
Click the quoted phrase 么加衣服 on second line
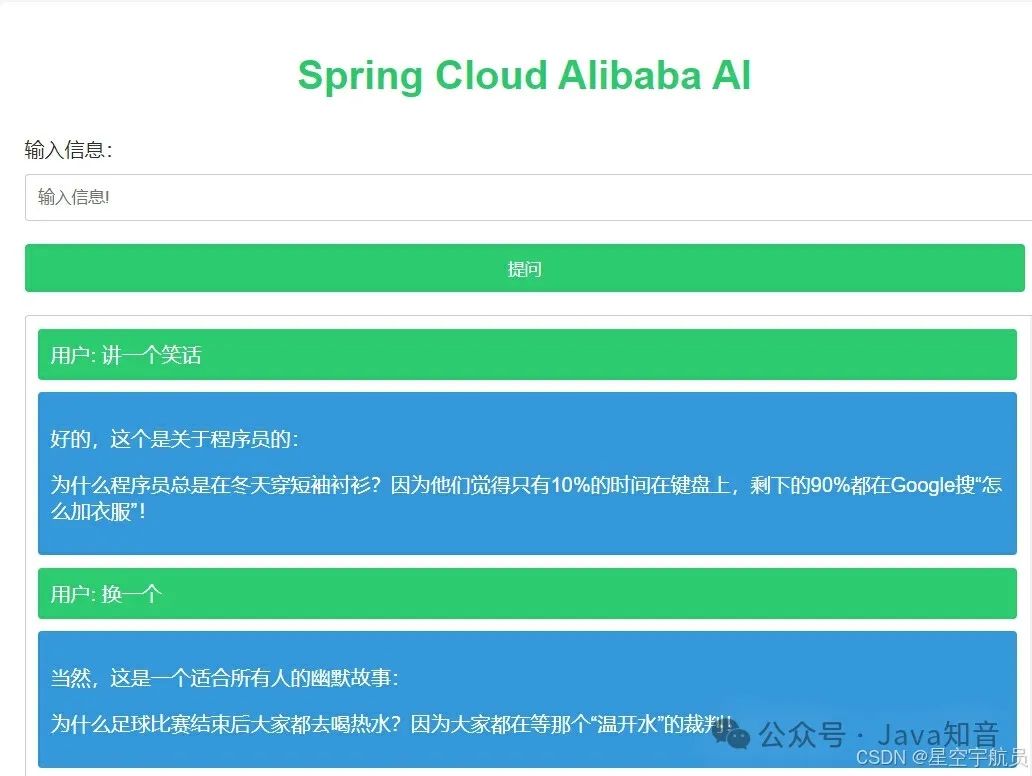coord(91,511)
